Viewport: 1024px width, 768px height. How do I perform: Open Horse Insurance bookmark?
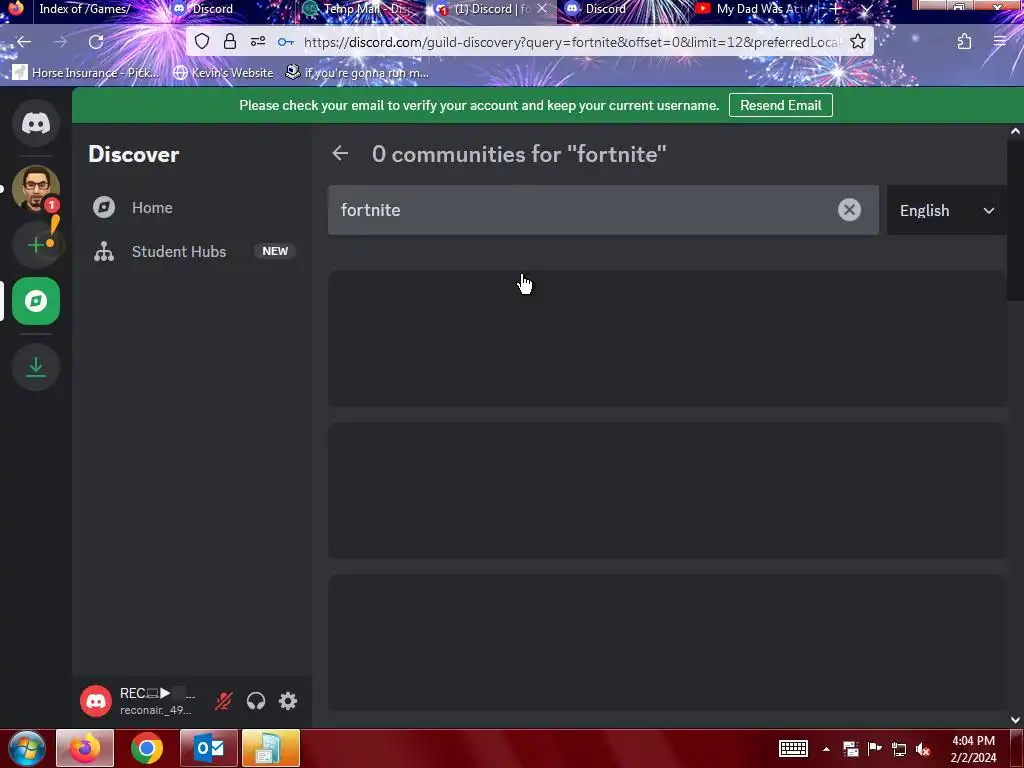(x=86, y=72)
